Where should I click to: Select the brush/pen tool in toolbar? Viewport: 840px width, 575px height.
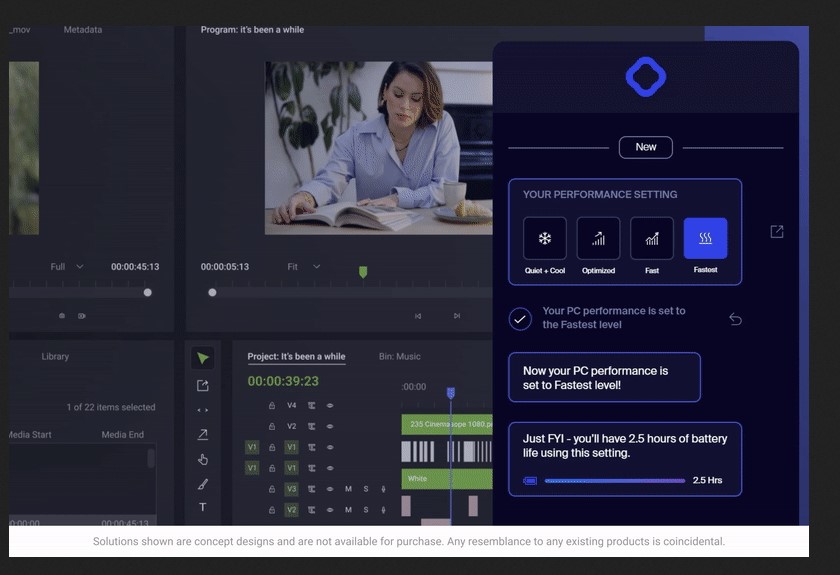[203, 484]
